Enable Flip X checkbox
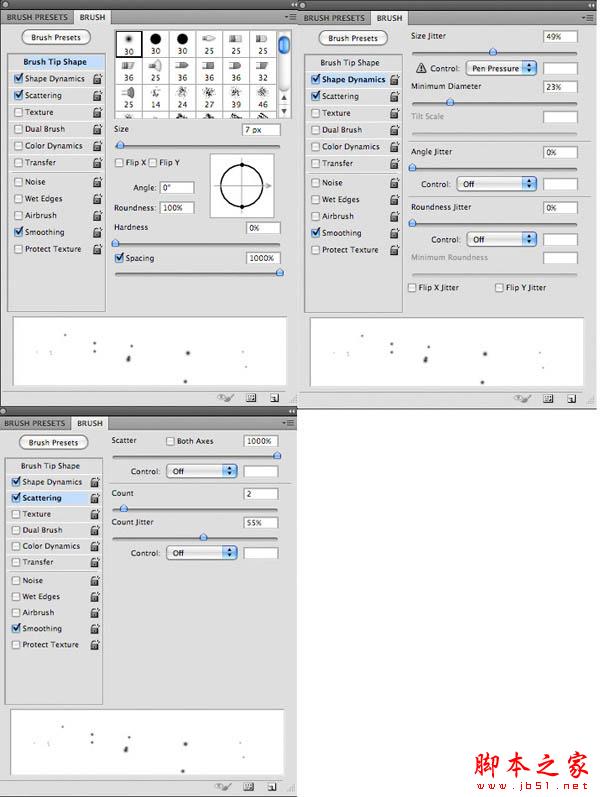 click(119, 163)
